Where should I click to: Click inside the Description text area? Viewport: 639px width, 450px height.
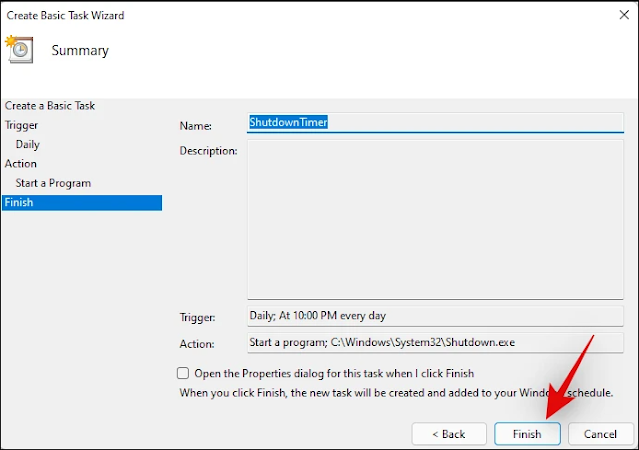(x=435, y=220)
